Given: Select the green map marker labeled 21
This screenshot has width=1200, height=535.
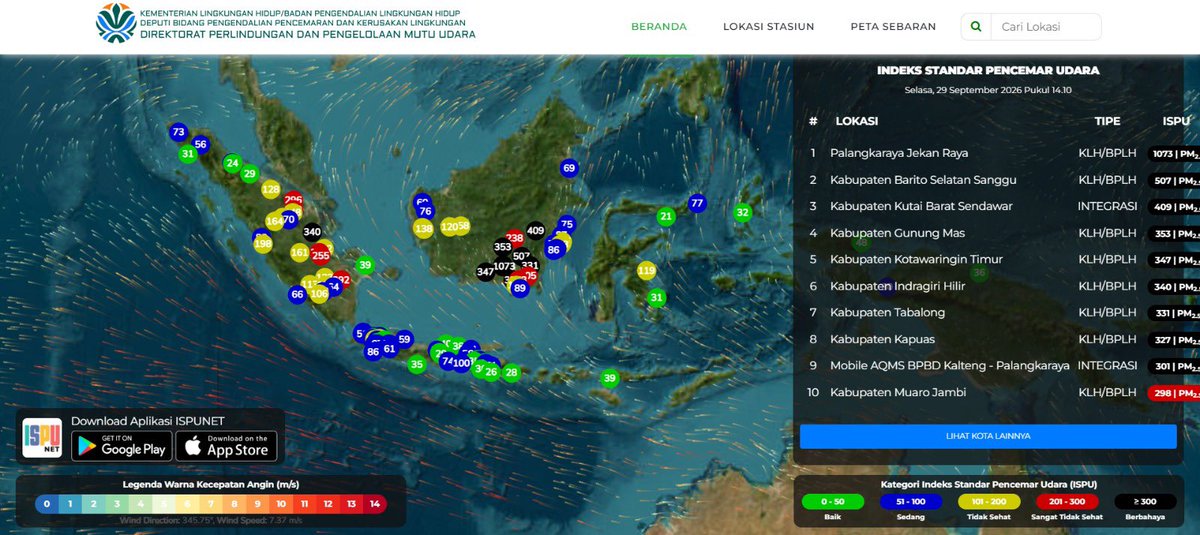Looking at the screenshot, I should coord(666,216).
